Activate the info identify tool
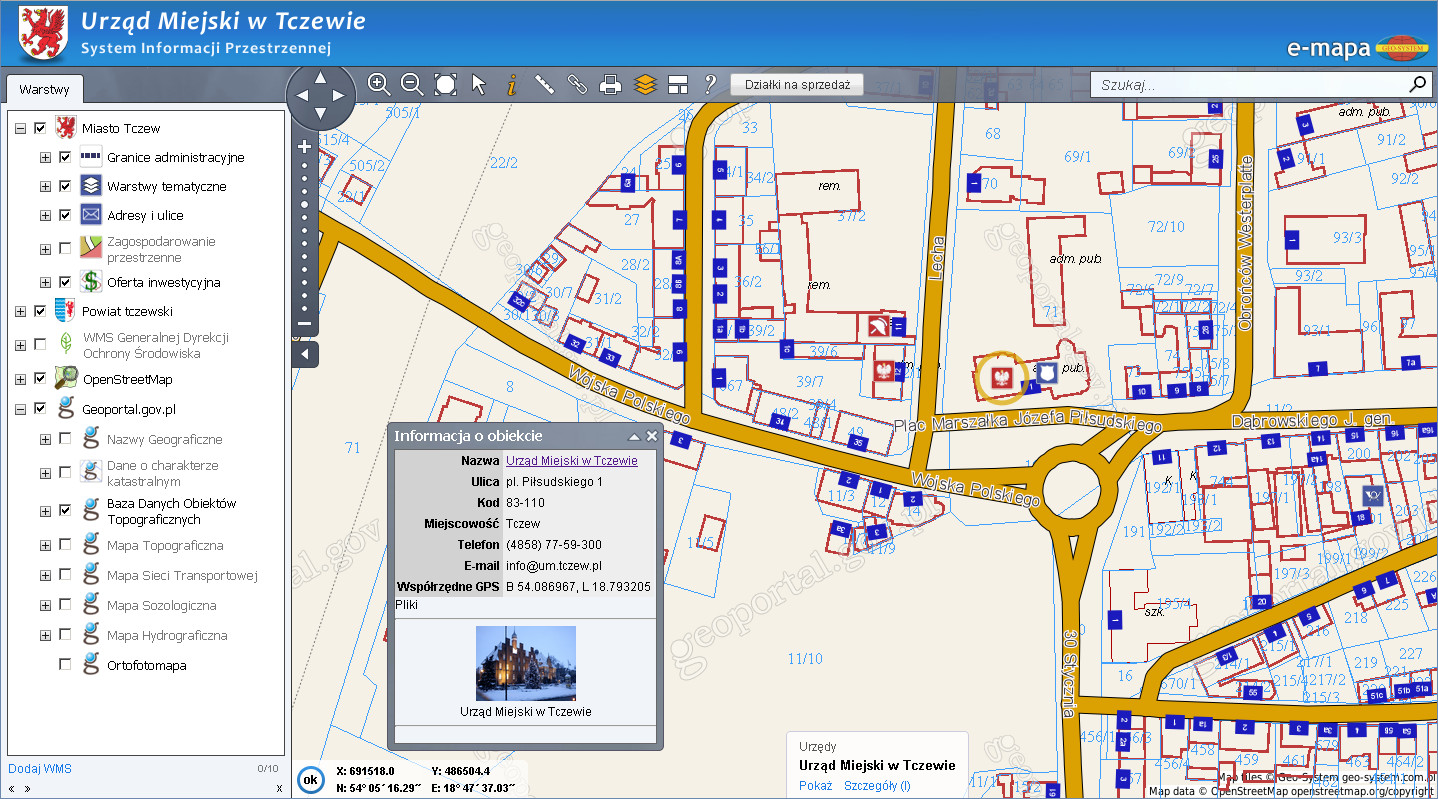The height and width of the screenshot is (799, 1438). 511,85
